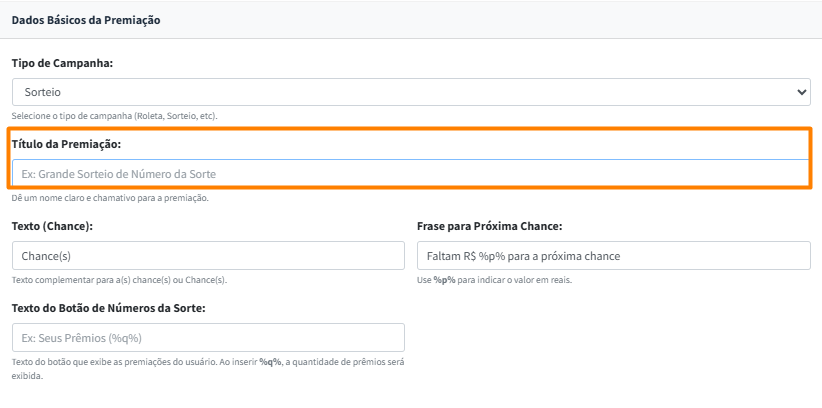Click the hint Dê um nome claro e chamativo
Viewport: 822px width, 408px height.
click(x=110, y=198)
